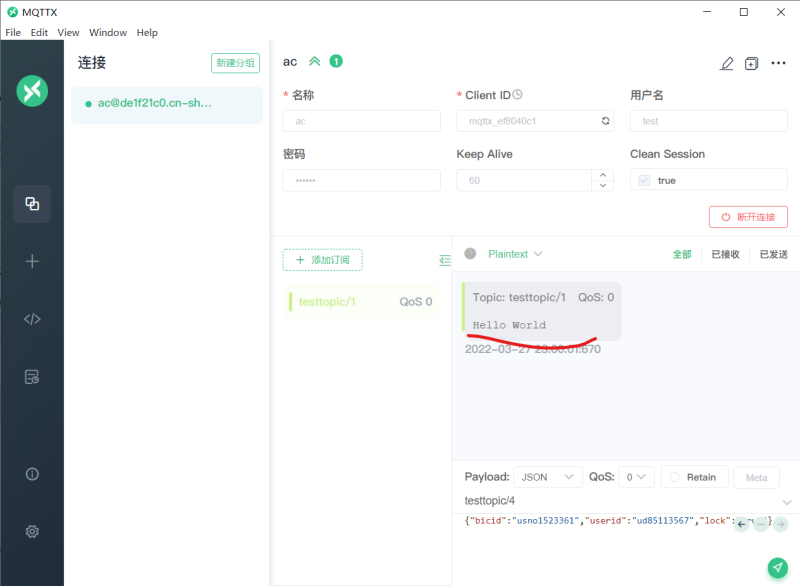Click the 新建分组 new group button
The image size is (800, 586).
pos(235,63)
